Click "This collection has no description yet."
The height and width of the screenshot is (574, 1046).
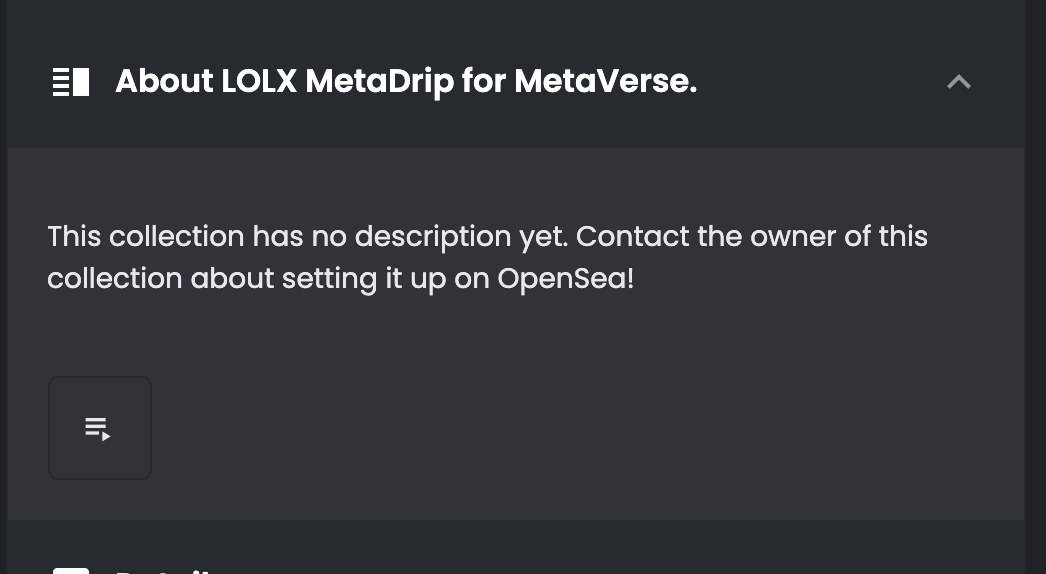coord(306,237)
